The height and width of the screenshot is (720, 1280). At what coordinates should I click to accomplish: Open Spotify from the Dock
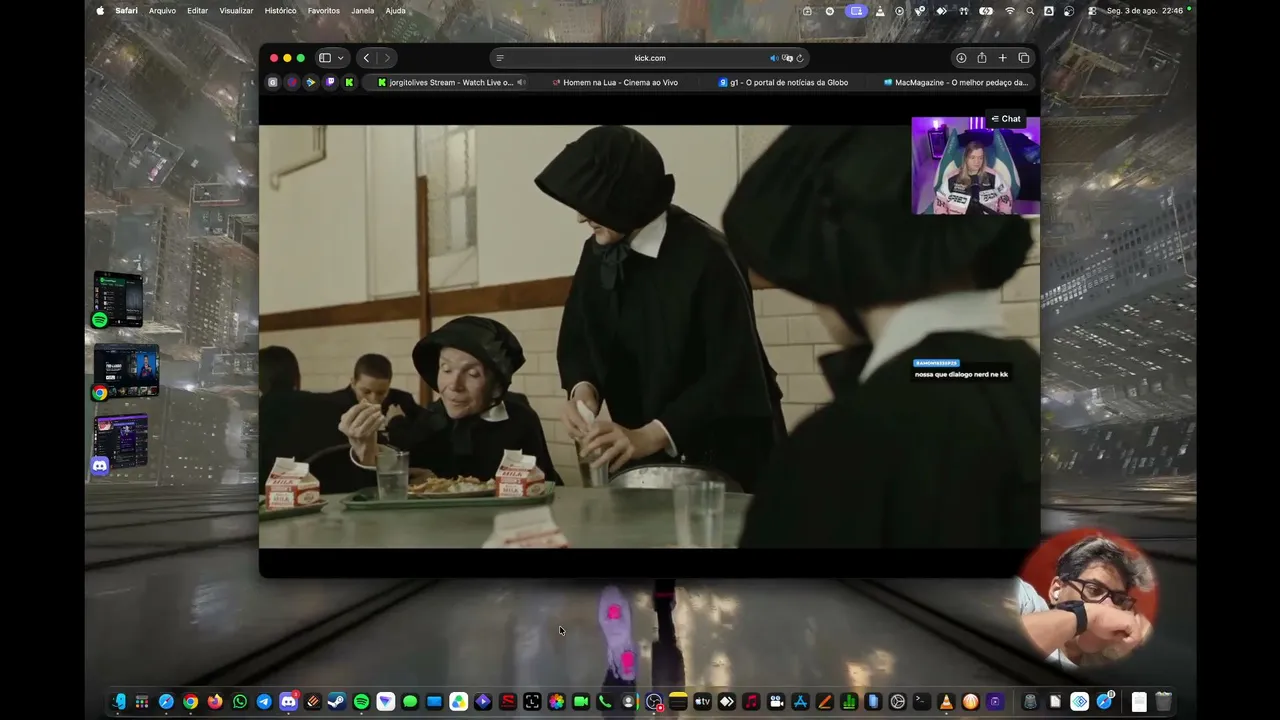point(361,702)
